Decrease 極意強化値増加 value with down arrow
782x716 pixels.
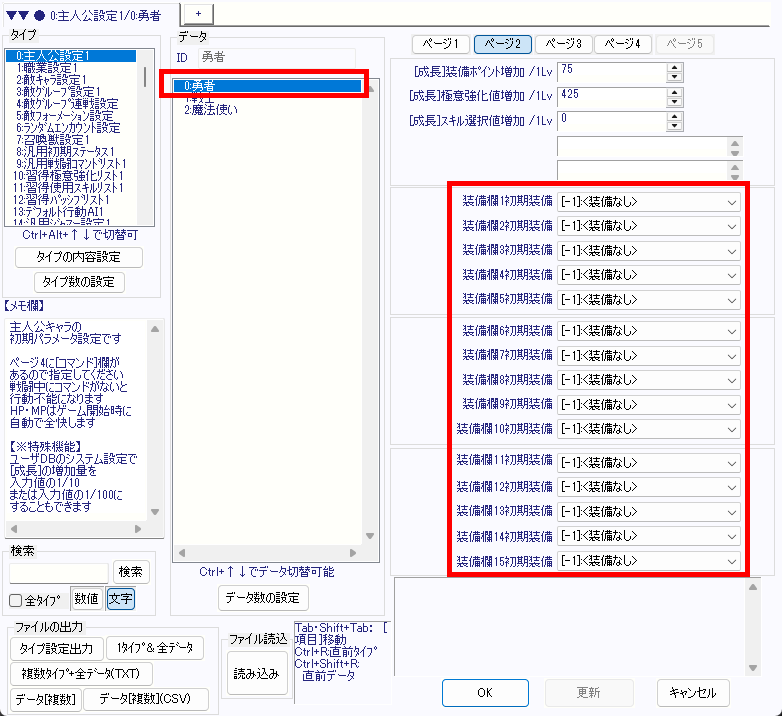coord(674,102)
